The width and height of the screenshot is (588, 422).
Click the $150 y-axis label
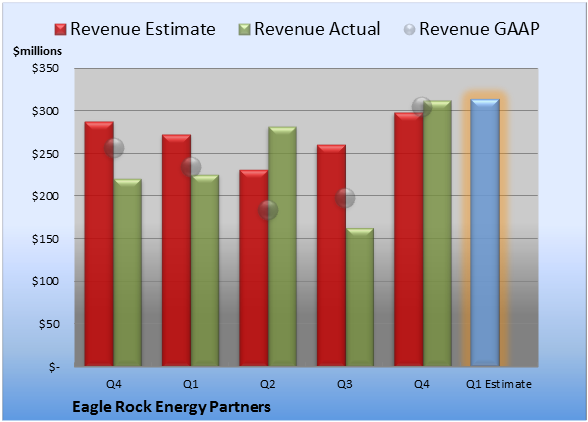tap(45, 239)
